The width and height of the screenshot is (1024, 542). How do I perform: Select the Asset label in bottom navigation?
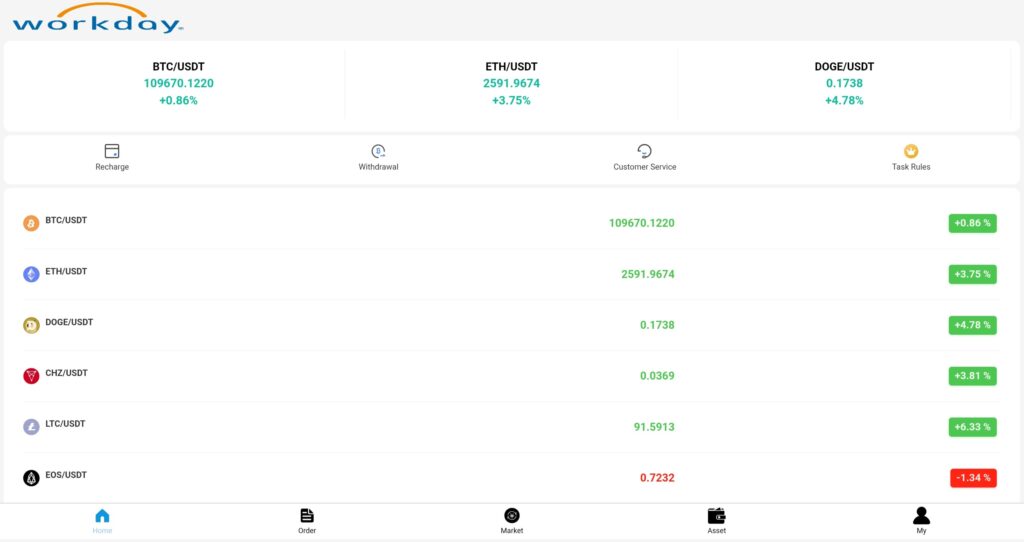point(716,531)
